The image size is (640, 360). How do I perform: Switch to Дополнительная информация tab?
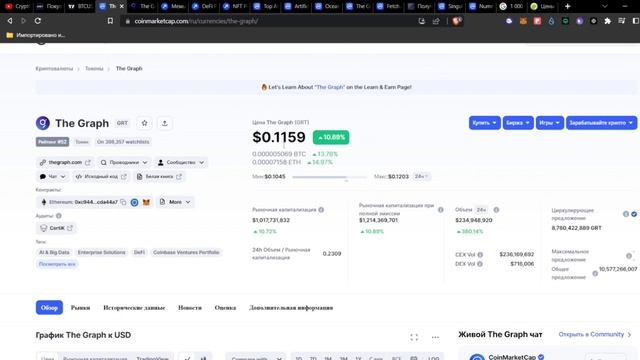pos(291,308)
